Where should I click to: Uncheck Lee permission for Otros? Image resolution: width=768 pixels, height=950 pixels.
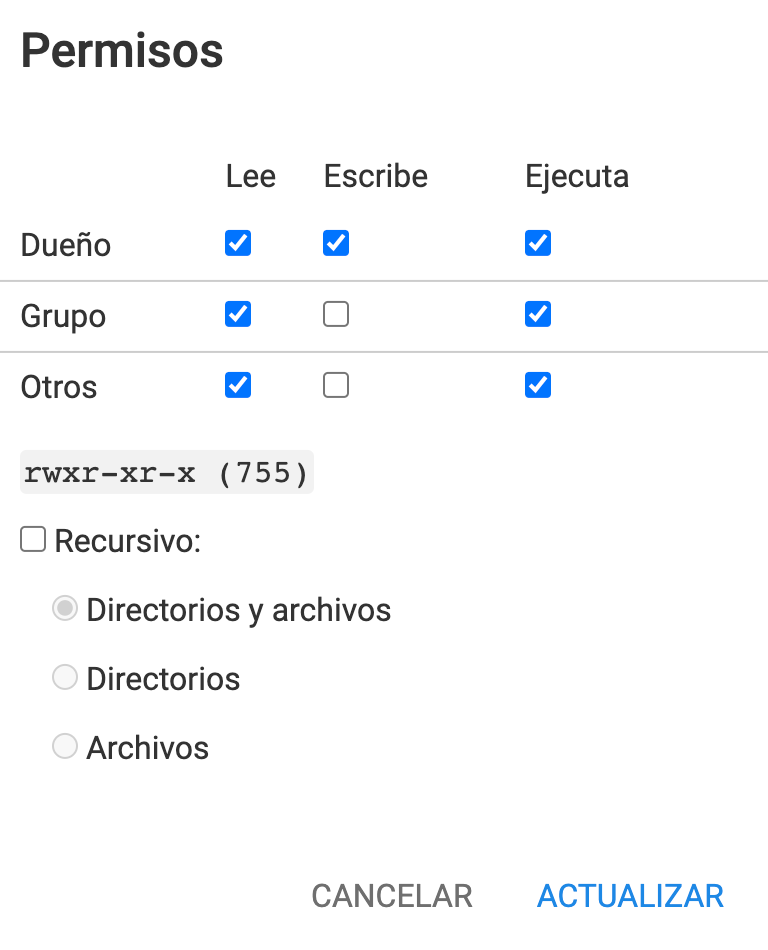coord(238,385)
